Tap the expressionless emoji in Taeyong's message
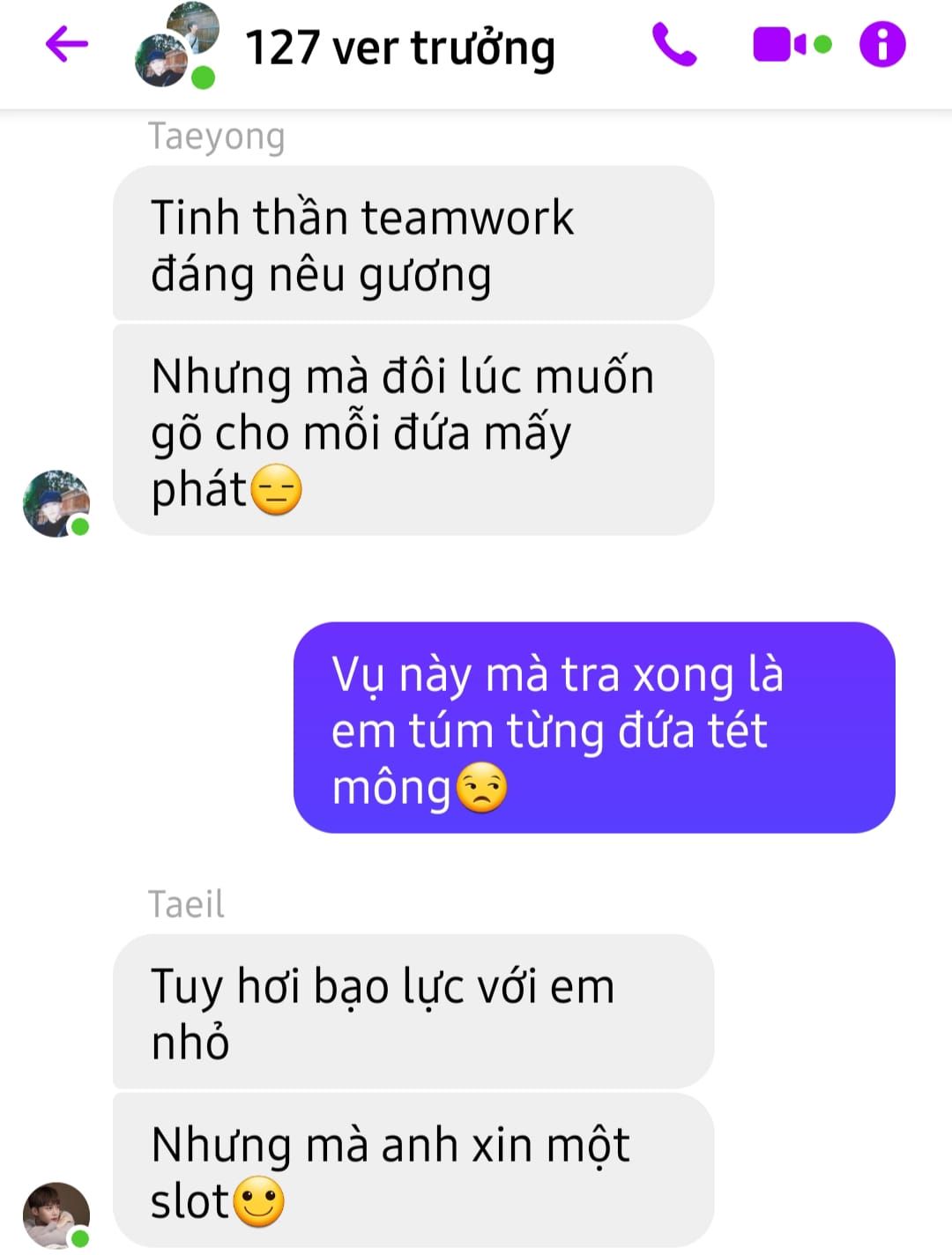Viewport: 952px width, 1255px height. tap(277, 489)
